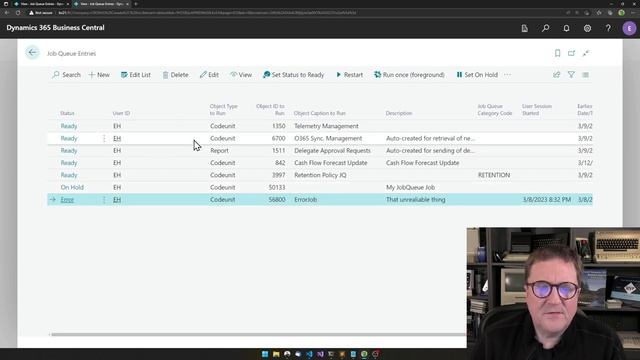
Task: Open the row menu for ErrorJob row
Action: click(x=104, y=200)
